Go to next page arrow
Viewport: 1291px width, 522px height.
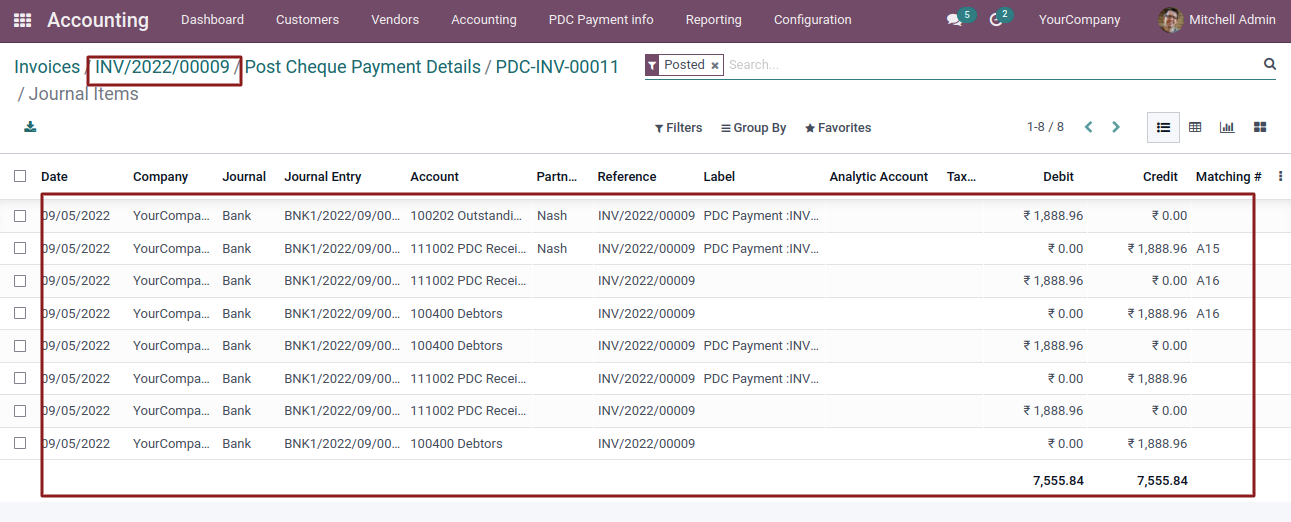click(x=1116, y=127)
